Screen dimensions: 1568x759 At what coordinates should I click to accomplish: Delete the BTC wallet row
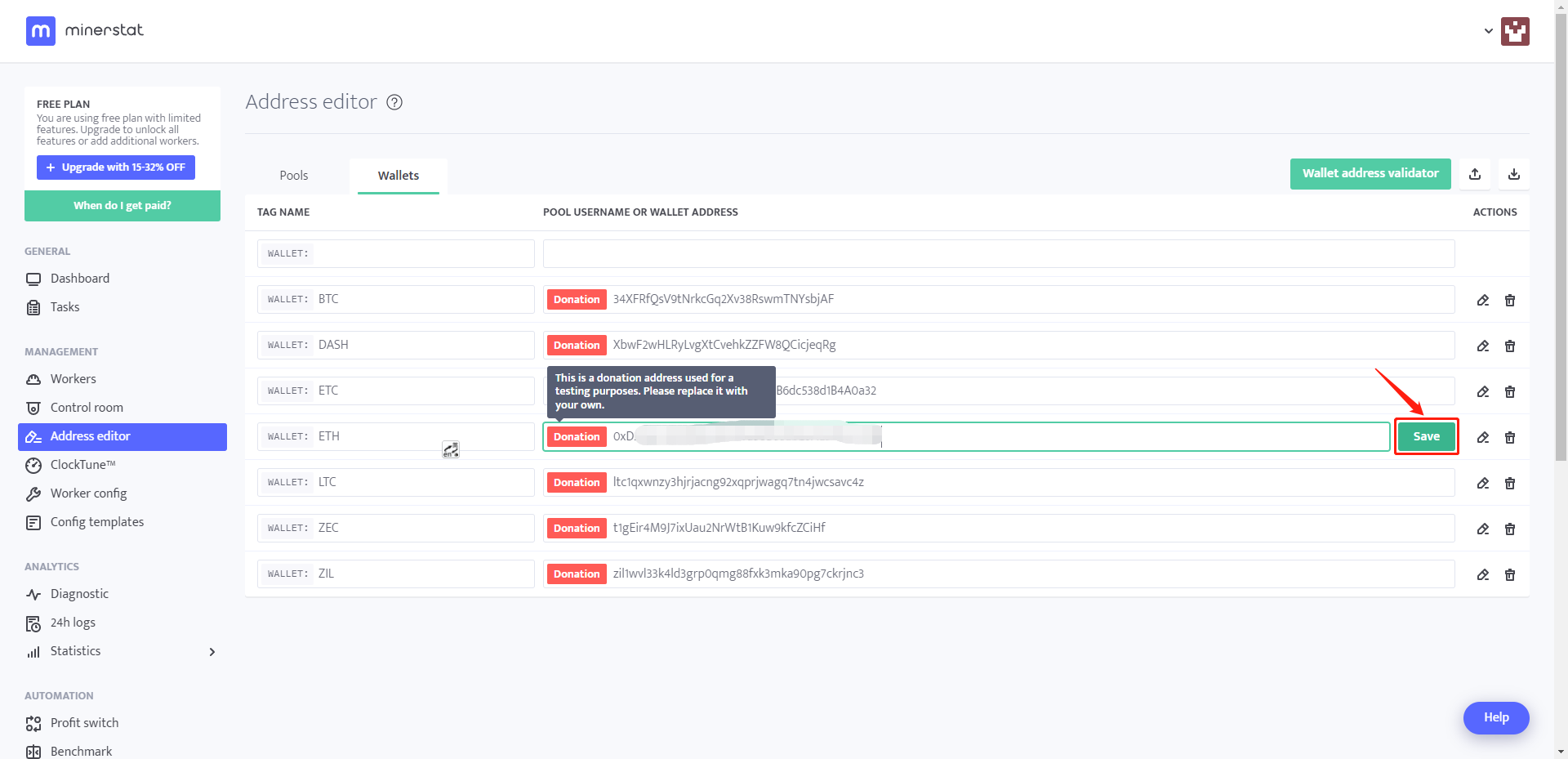1510,300
